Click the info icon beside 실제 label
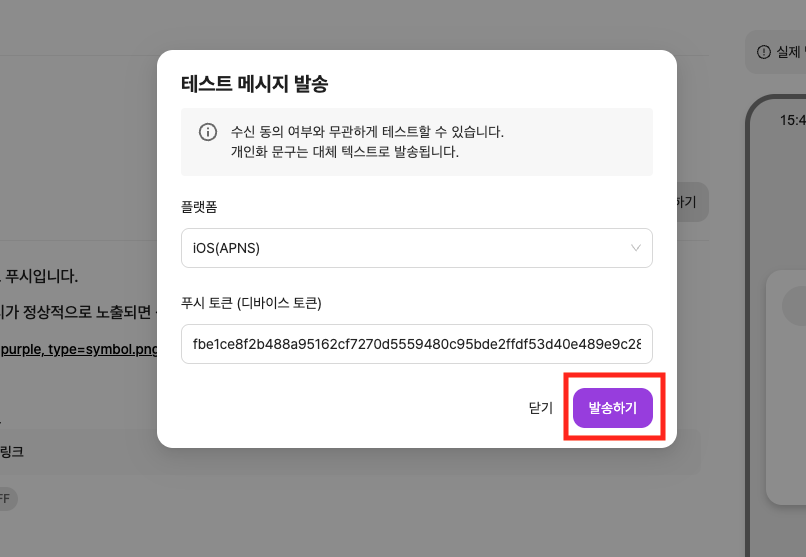The image size is (806, 557). 764,51
